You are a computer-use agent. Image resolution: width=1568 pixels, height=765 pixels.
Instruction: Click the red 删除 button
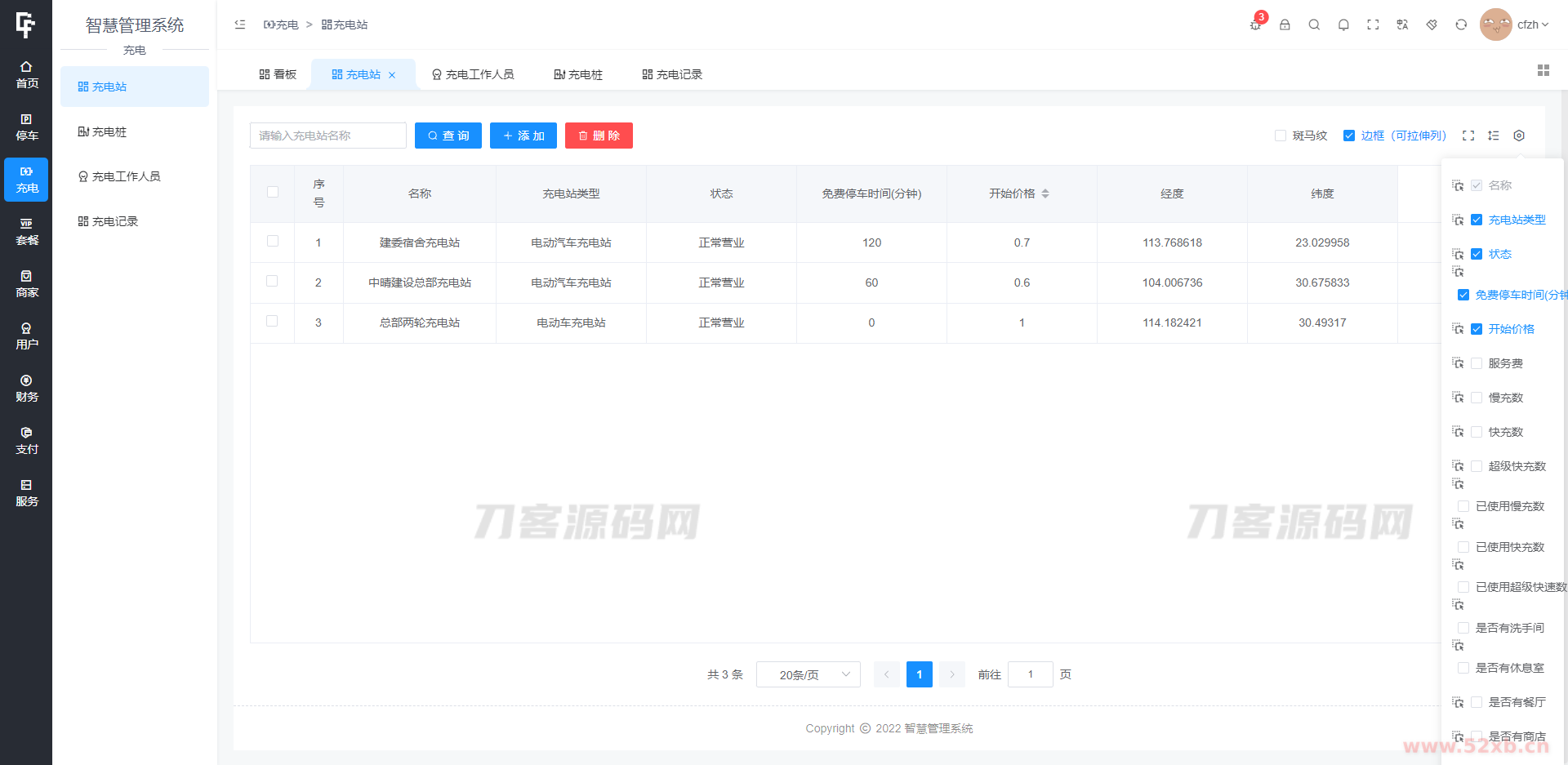(599, 136)
